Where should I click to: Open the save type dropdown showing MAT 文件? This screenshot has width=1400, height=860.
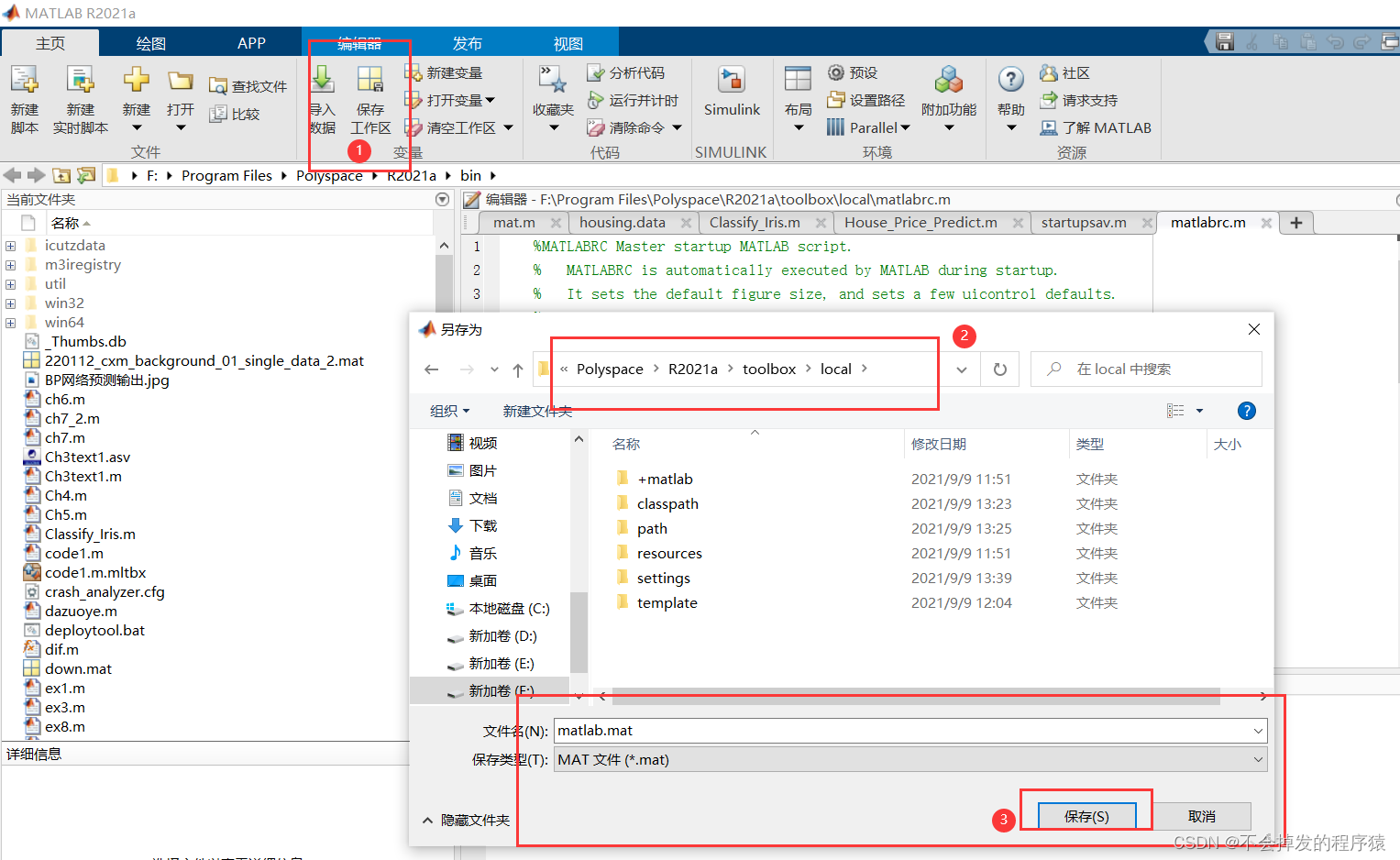point(1255,759)
